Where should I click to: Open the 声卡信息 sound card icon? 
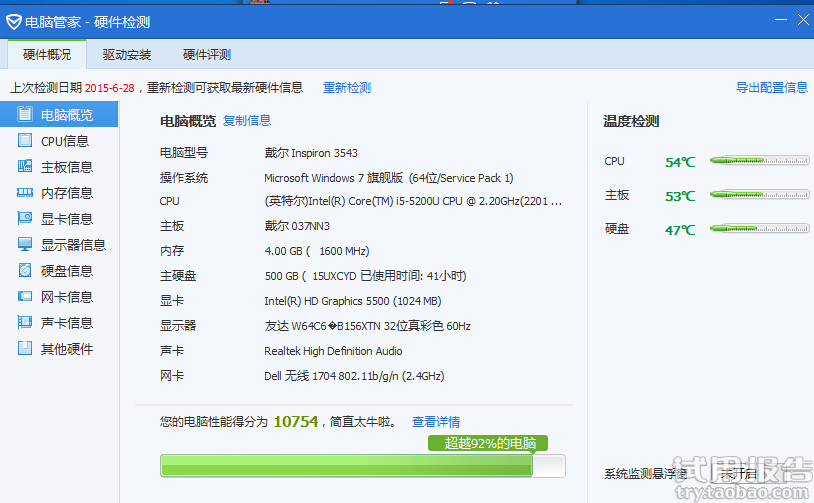25,322
